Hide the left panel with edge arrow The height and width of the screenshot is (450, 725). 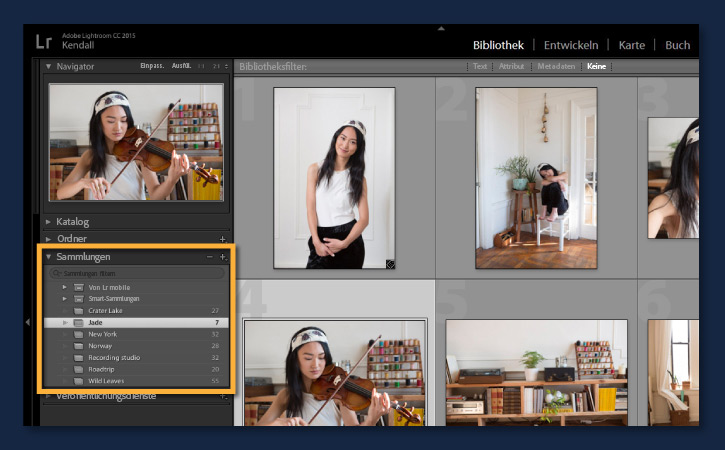(28, 322)
